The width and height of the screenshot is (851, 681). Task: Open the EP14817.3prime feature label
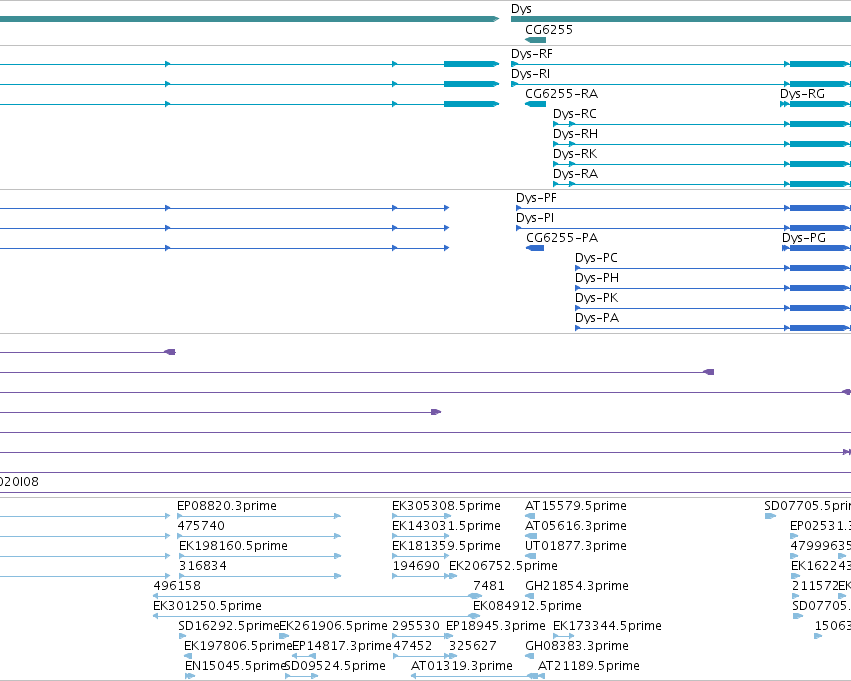[x=341, y=647]
